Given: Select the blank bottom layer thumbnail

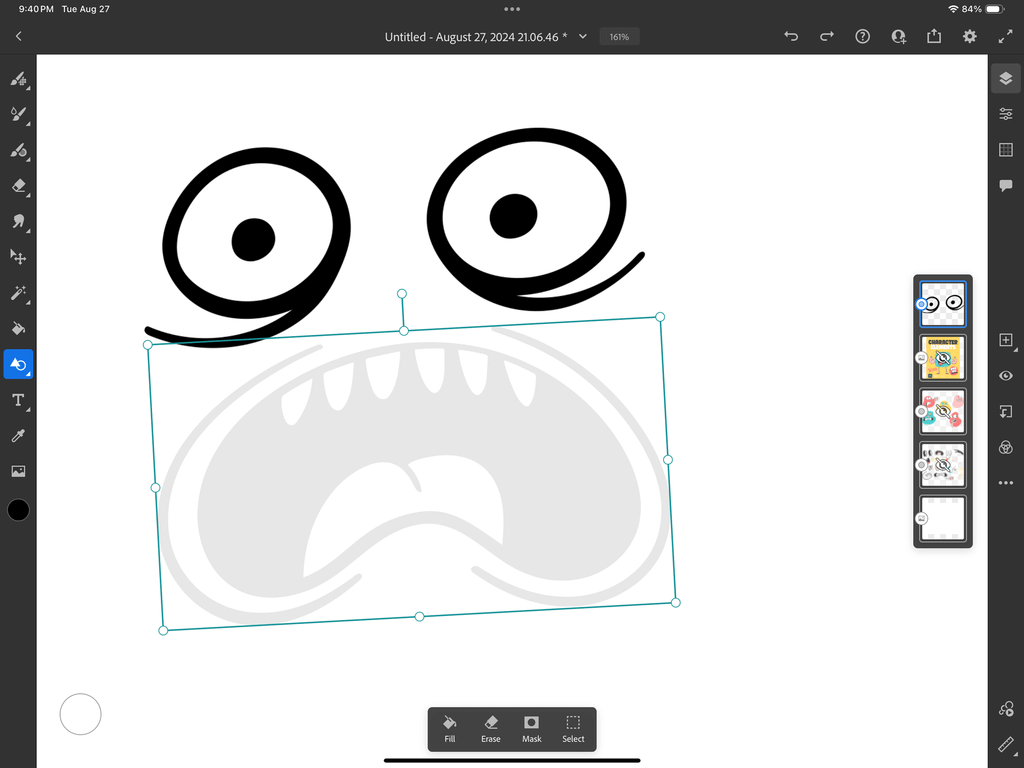Looking at the screenshot, I should pyautogui.click(x=942, y=518).
